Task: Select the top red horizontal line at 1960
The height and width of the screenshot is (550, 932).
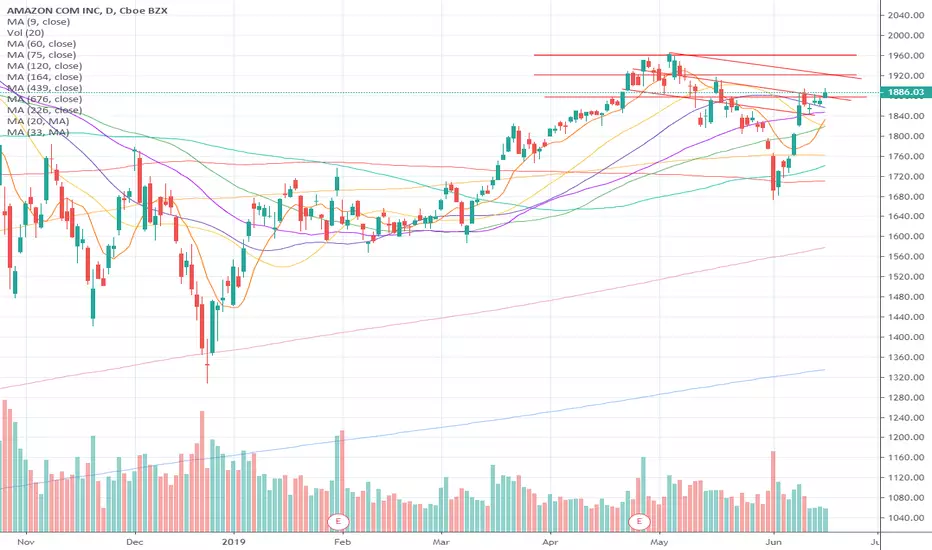Action: 695,55
